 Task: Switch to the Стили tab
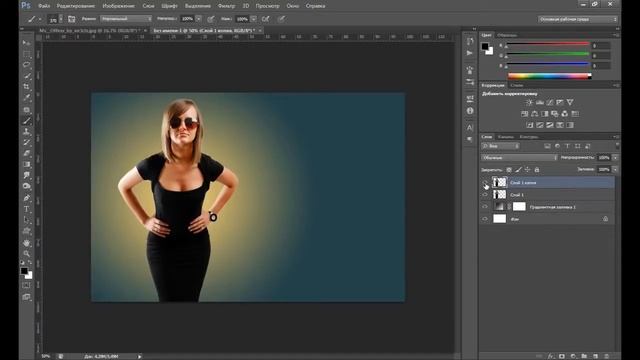[516, 85]
